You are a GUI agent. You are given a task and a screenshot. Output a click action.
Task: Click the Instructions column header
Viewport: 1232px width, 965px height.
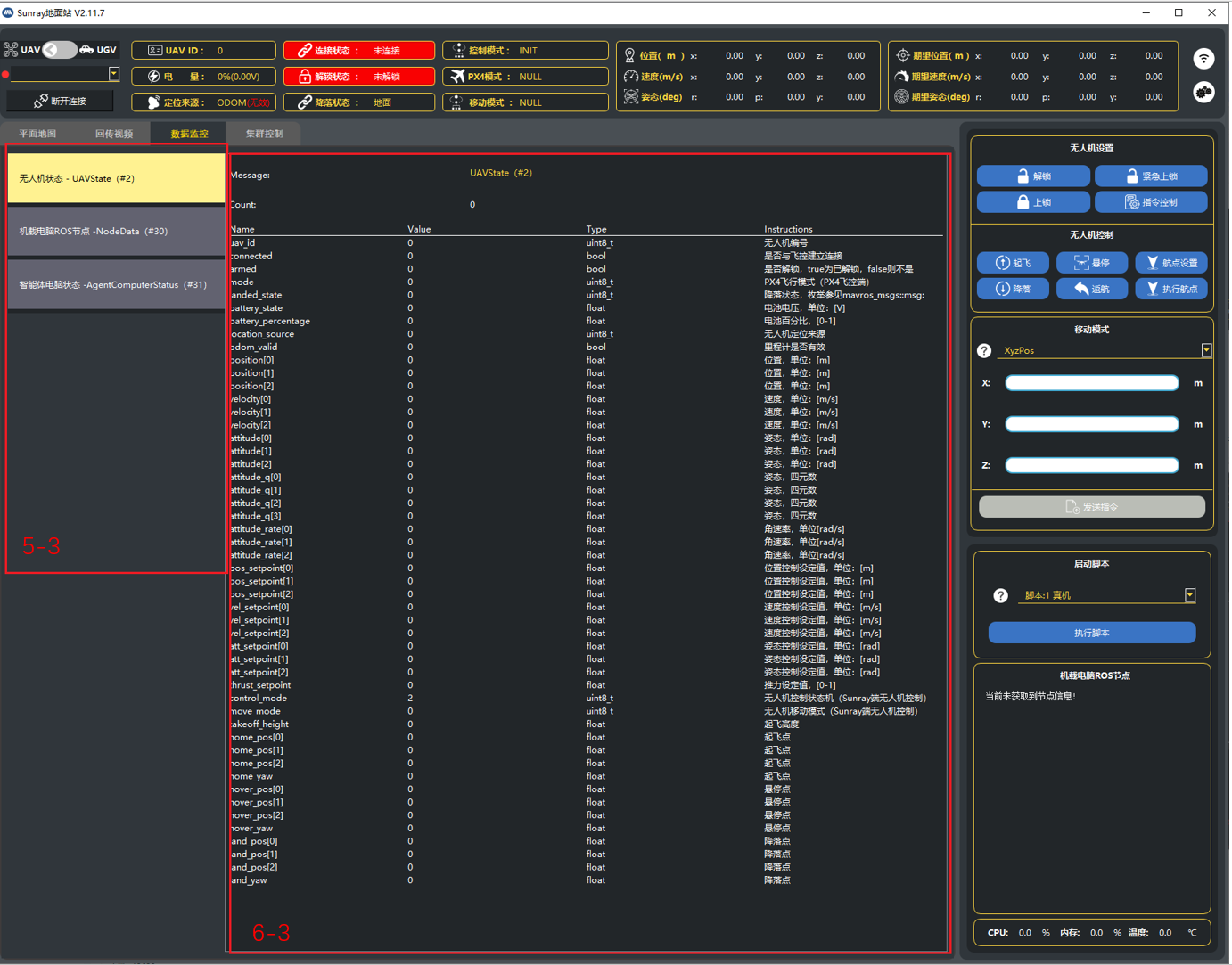[788, 229]
